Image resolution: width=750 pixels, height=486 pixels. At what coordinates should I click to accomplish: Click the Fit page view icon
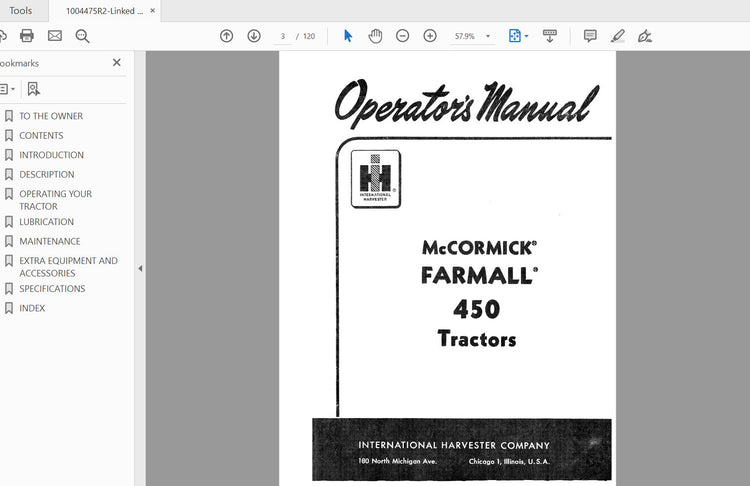point(515,36)
